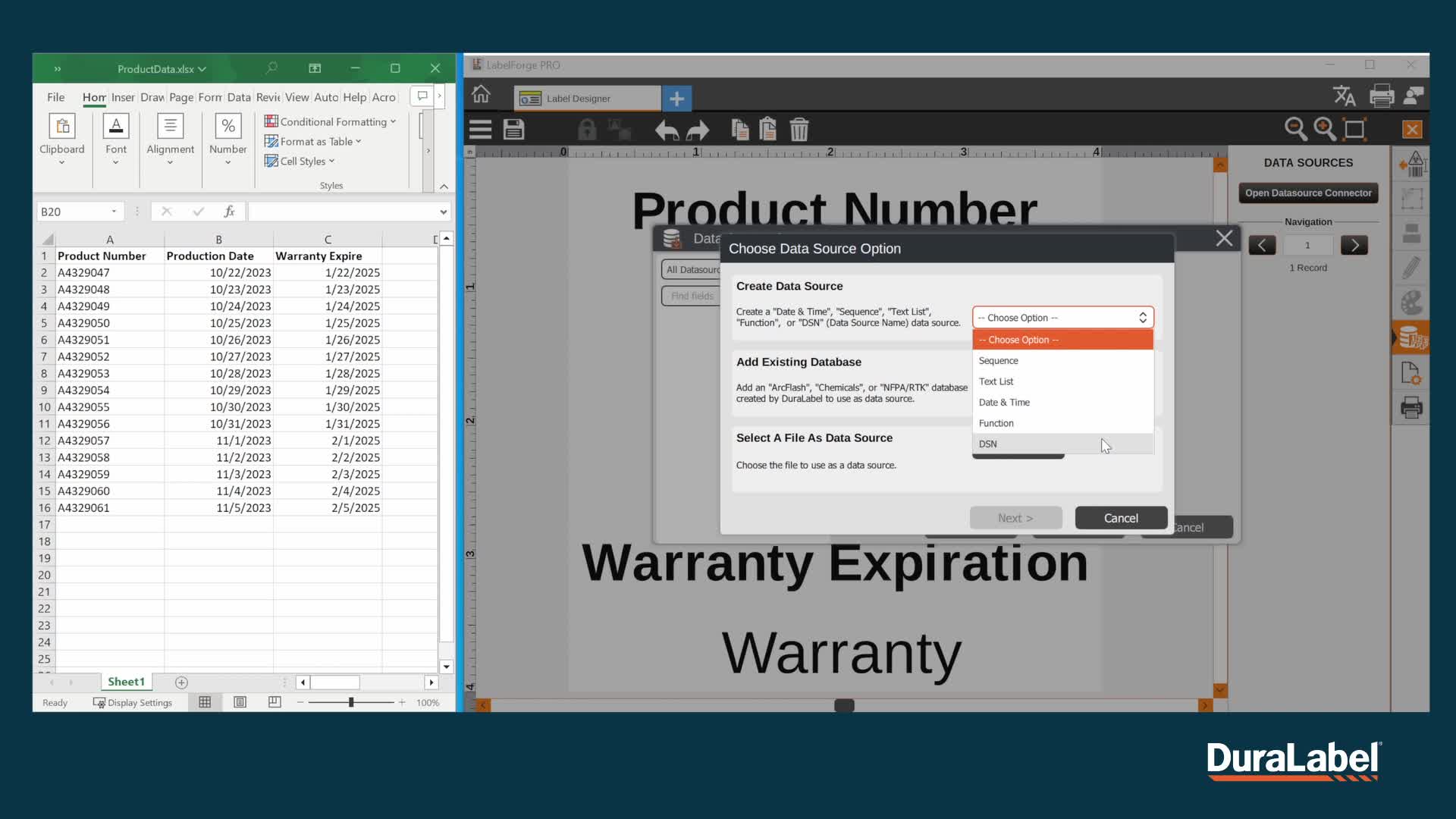Viewport: 1456px width, 819px height.
Task: Click the Excel zoom slider handle
Action: 351,702
